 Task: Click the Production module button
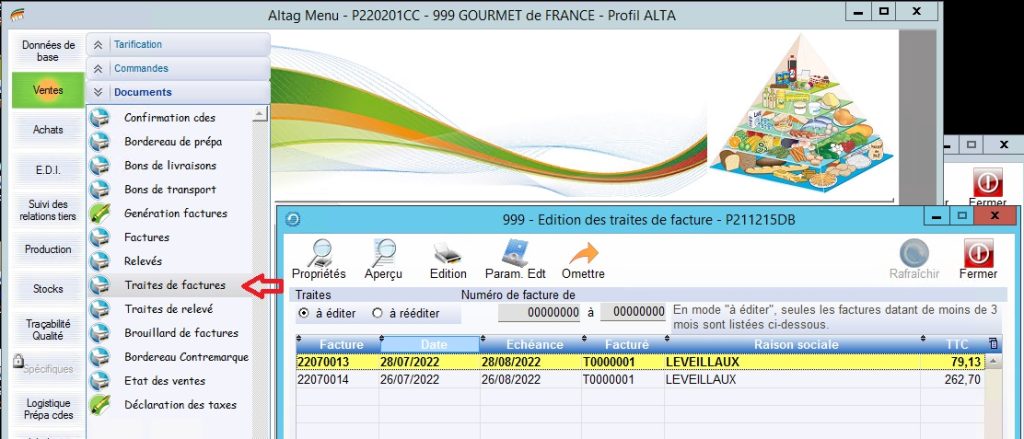(48, 249)
